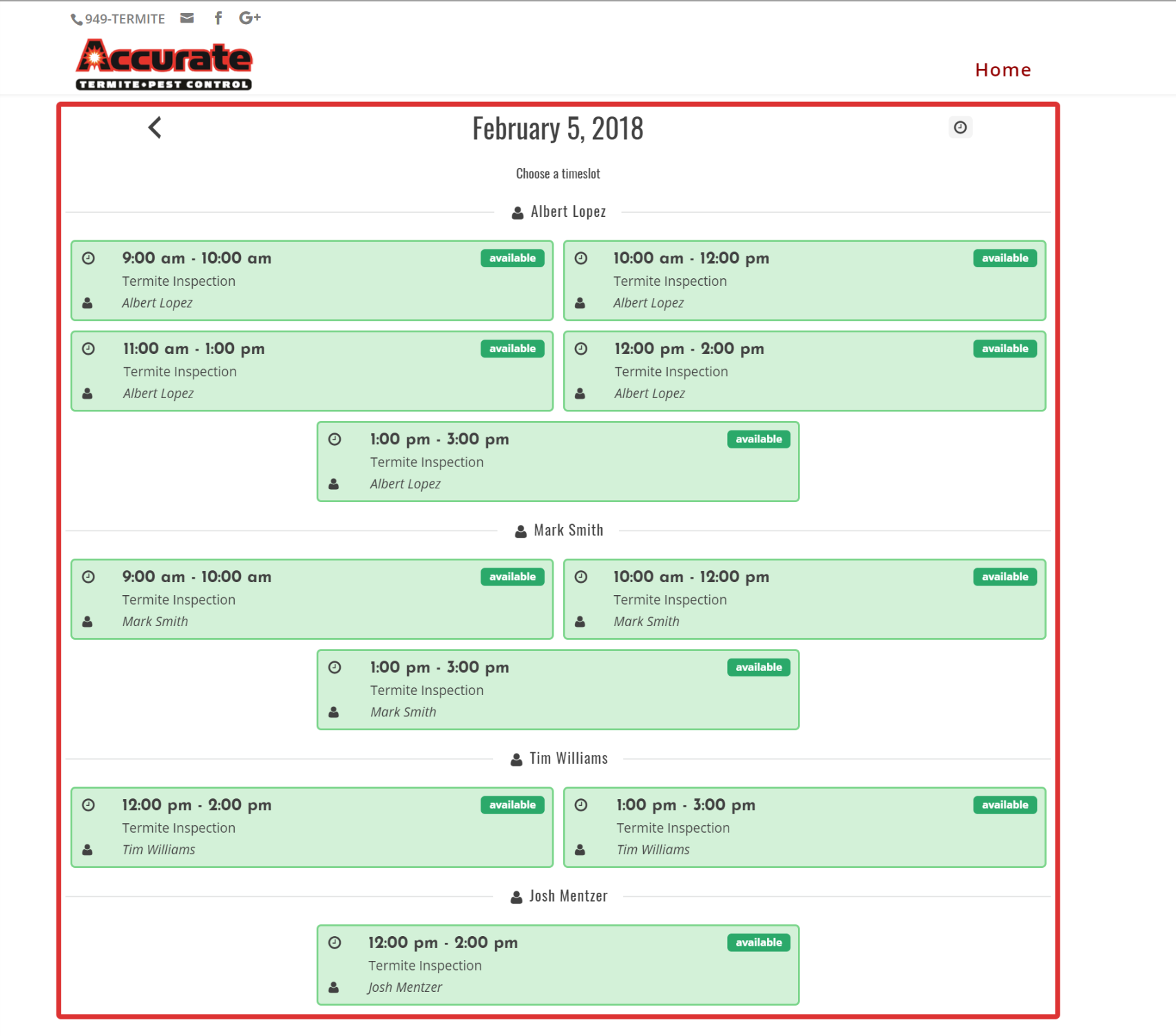The width and height of the screenshot is (1176, 1036).
Task: Click available badge on Tim Williams 1:00 pm slot
Action: tap(1005, 805)
